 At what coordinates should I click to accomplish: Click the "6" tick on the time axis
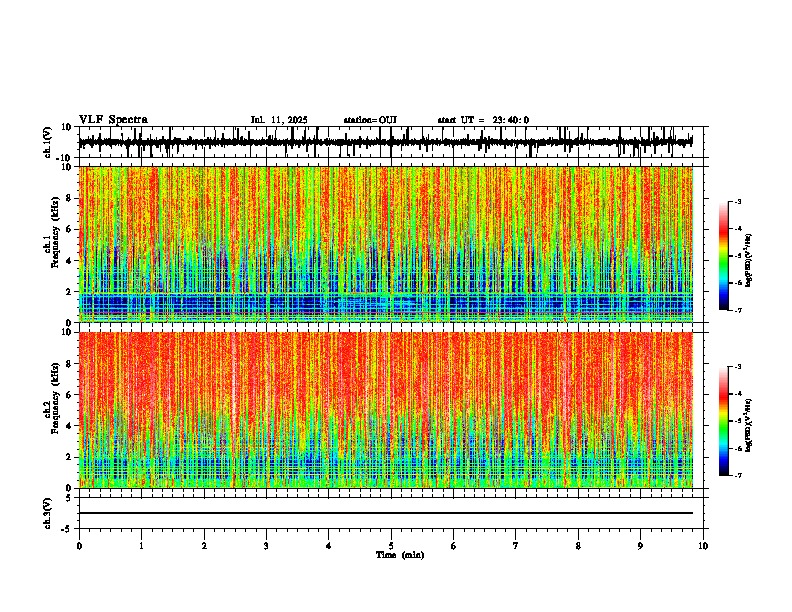(x=454, y=546)
